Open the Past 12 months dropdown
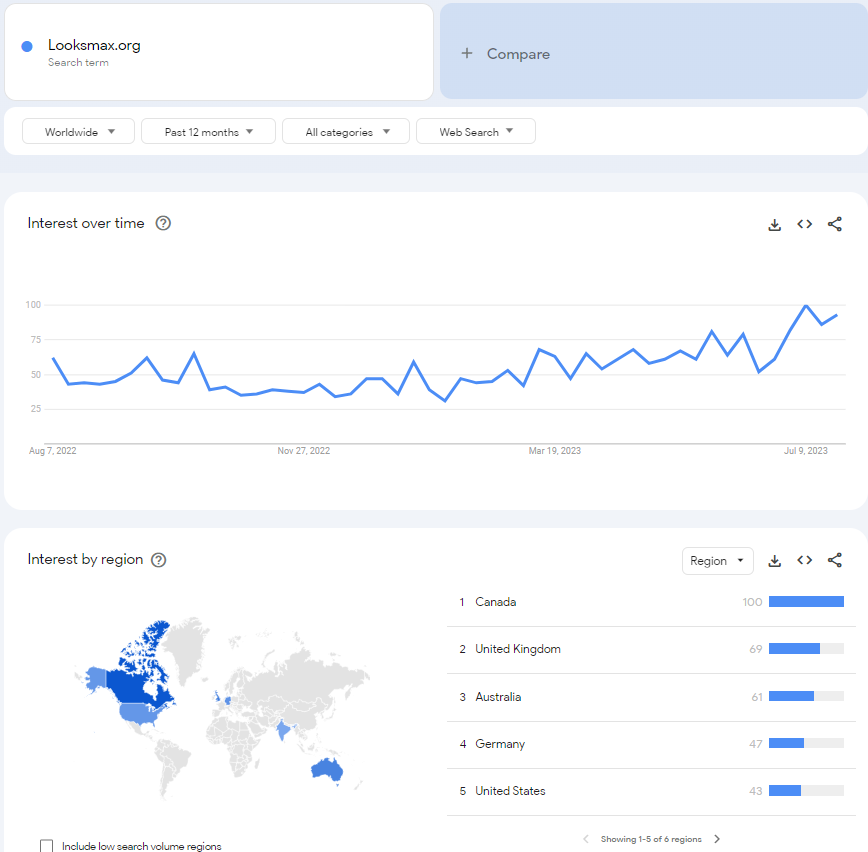Screen dimensions: 868x852 (208, 132)
